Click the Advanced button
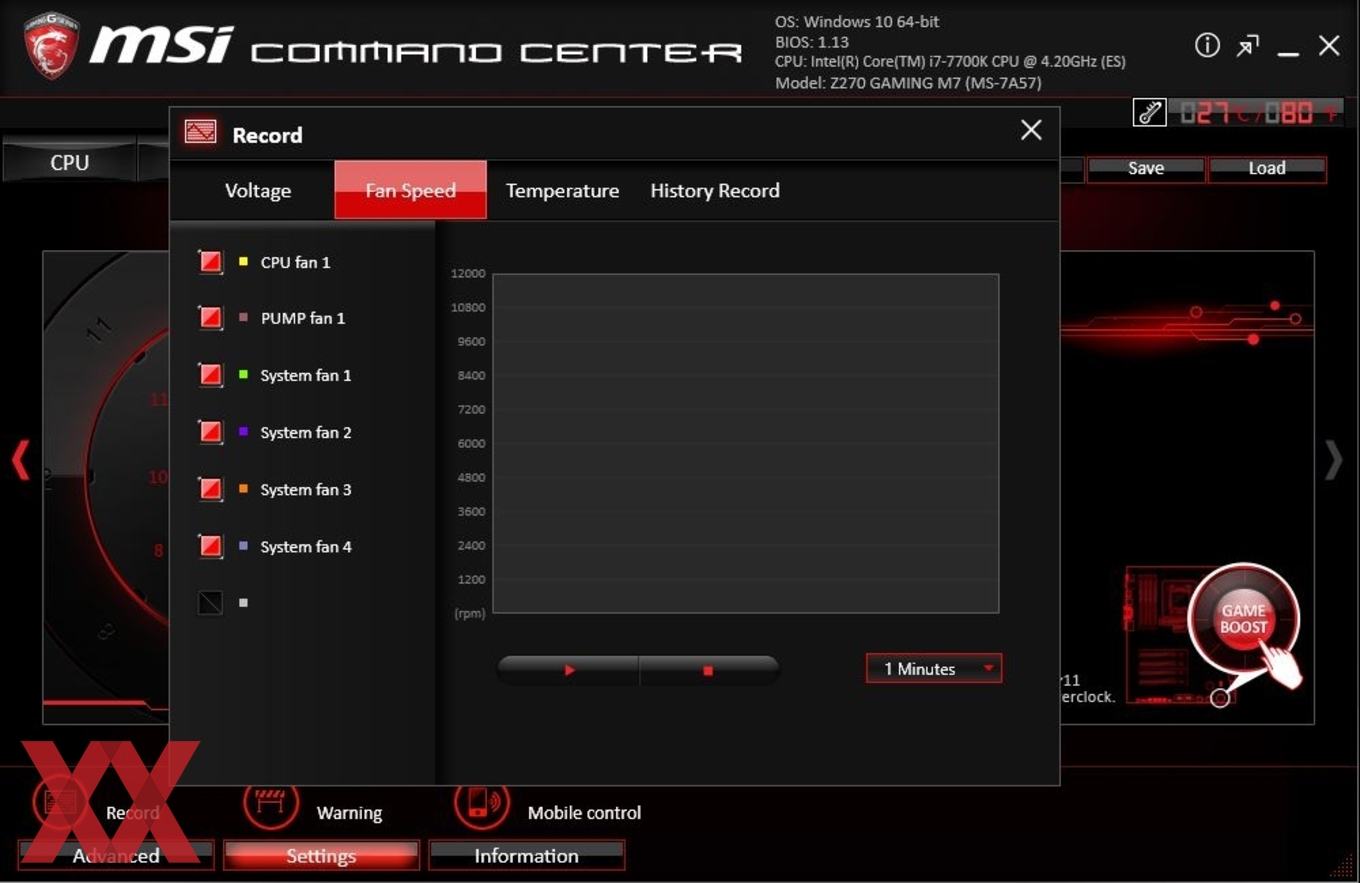 116,856
